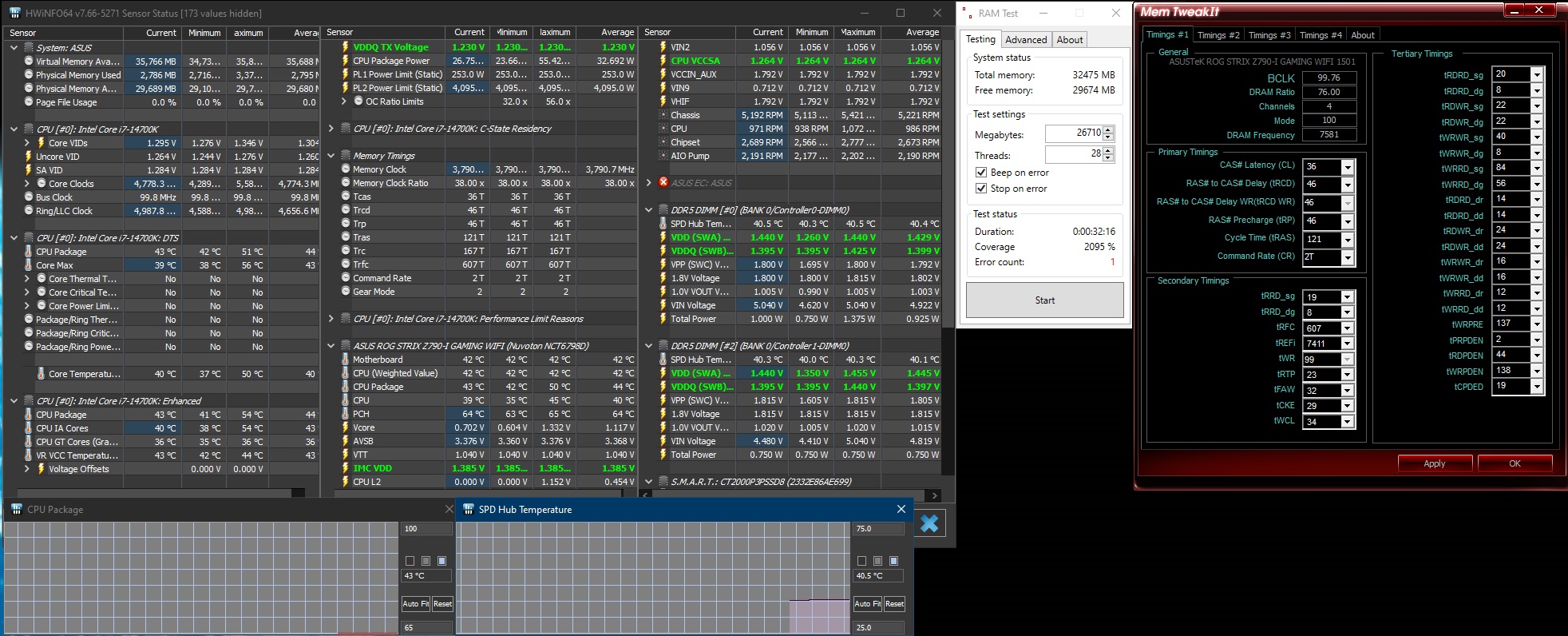Screen dimensions: 1568x636
Task: Click the Bus Clock sensor icon
Action: click(x=29, y=197)
